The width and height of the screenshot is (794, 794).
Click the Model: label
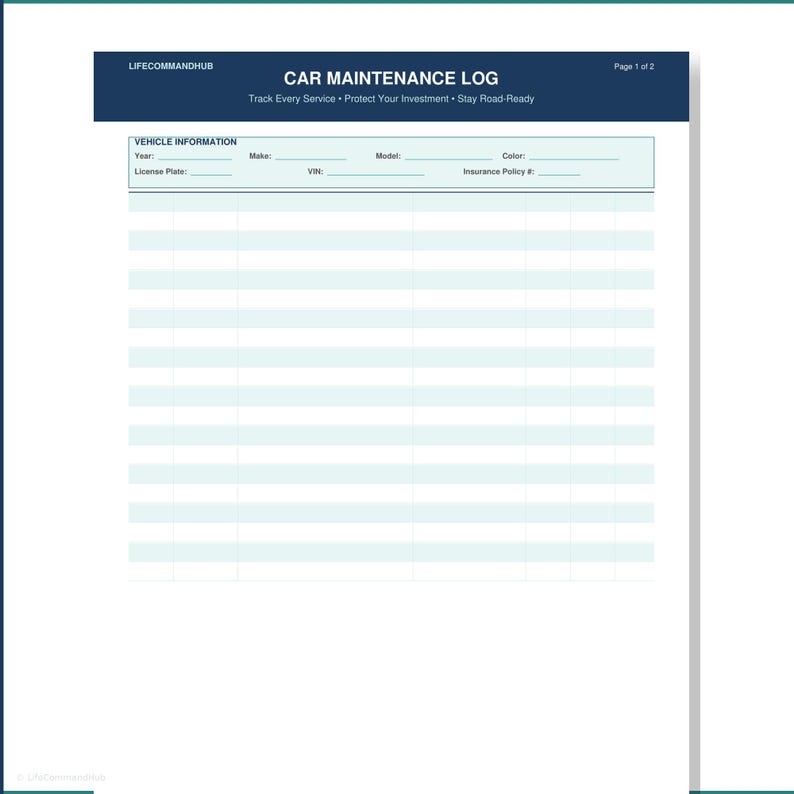[388, 156]
